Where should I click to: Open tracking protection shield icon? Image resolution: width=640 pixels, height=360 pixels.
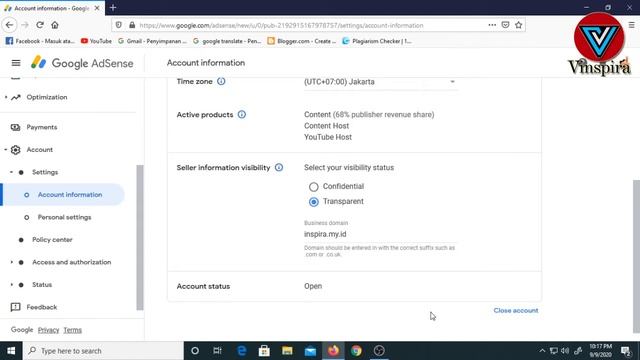[118, 25]
